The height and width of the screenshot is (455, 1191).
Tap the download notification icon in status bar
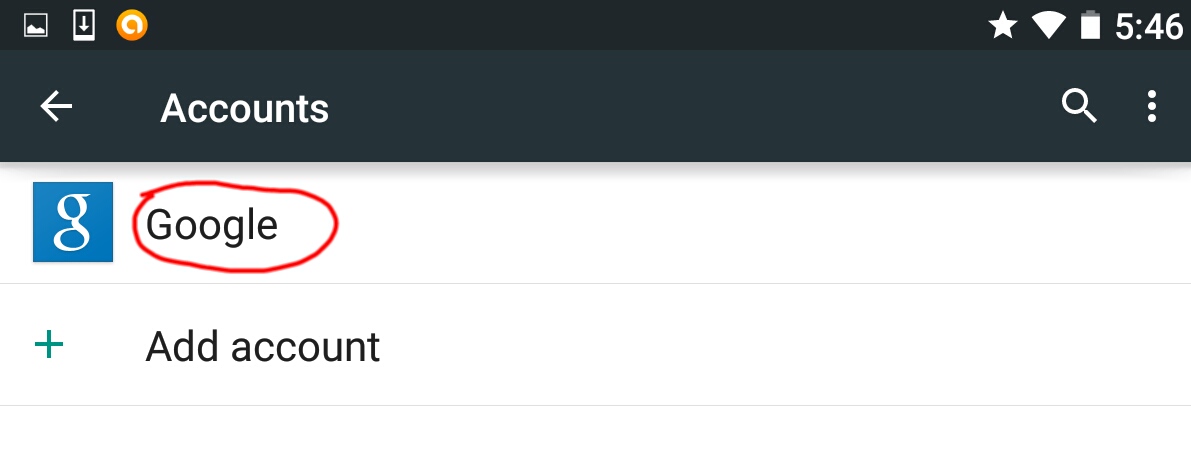coord(84,26)
